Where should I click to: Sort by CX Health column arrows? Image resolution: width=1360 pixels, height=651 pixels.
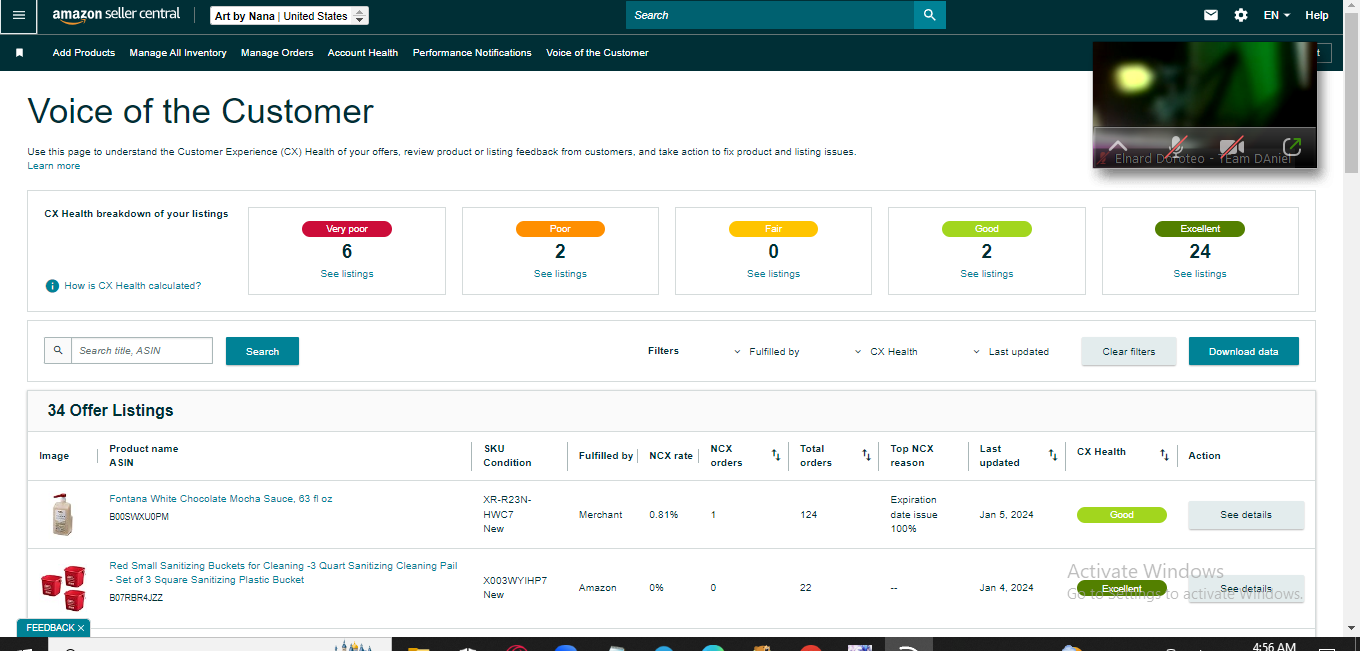(1164, 455)
